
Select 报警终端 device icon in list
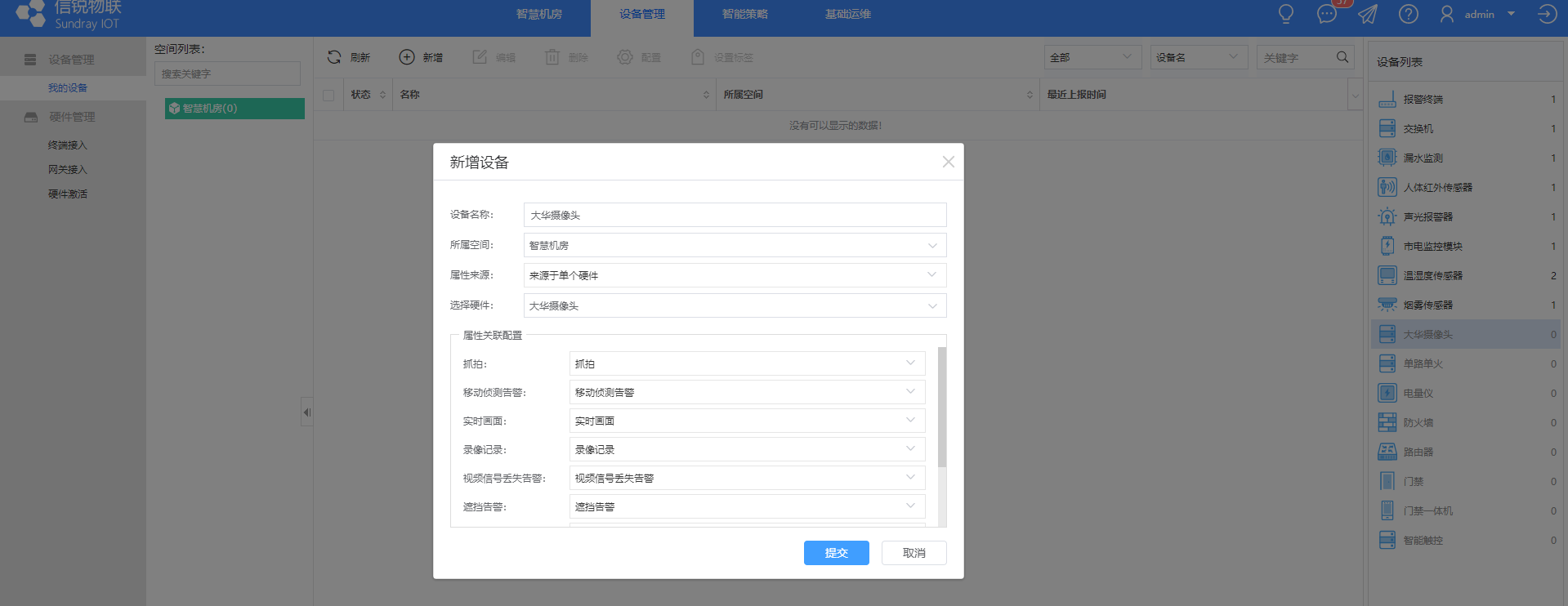coord(1387,99)
